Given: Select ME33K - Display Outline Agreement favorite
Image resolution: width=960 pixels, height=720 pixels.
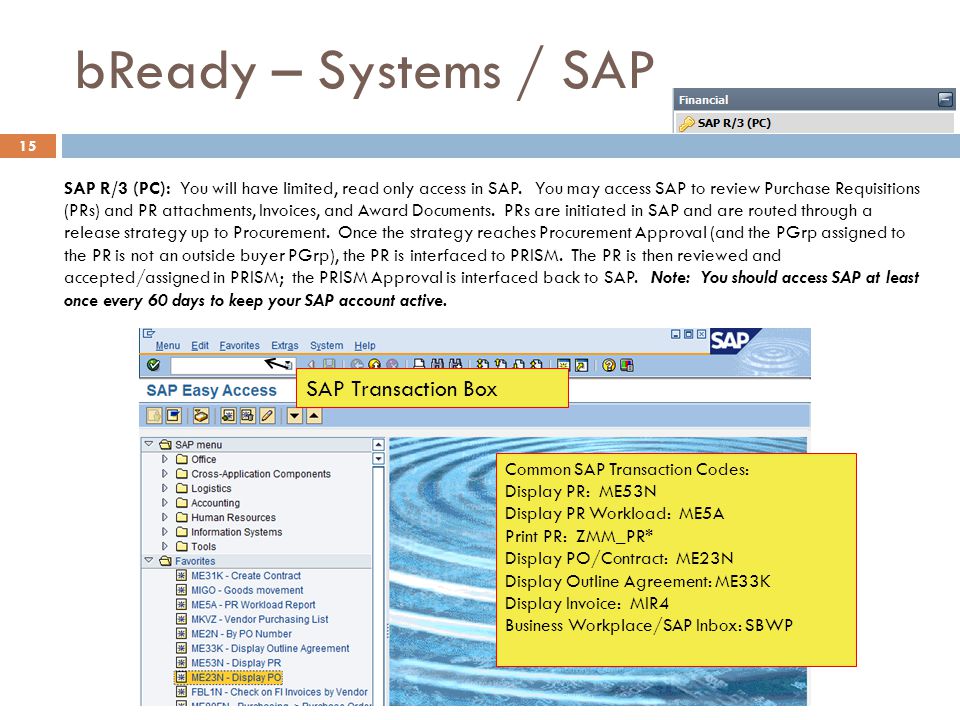Looking at the screenshot, I should tap(270, 648).
